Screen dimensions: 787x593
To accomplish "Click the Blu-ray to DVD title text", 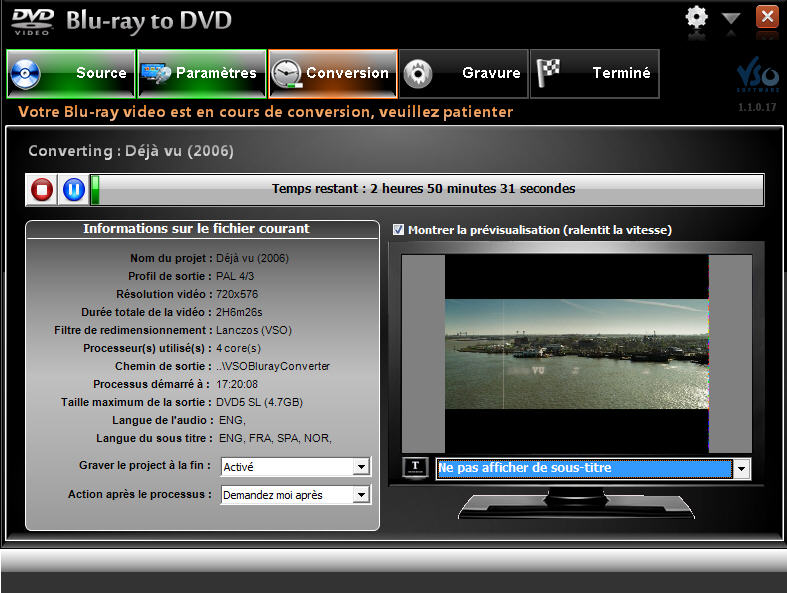I will [x=149, y=21].
